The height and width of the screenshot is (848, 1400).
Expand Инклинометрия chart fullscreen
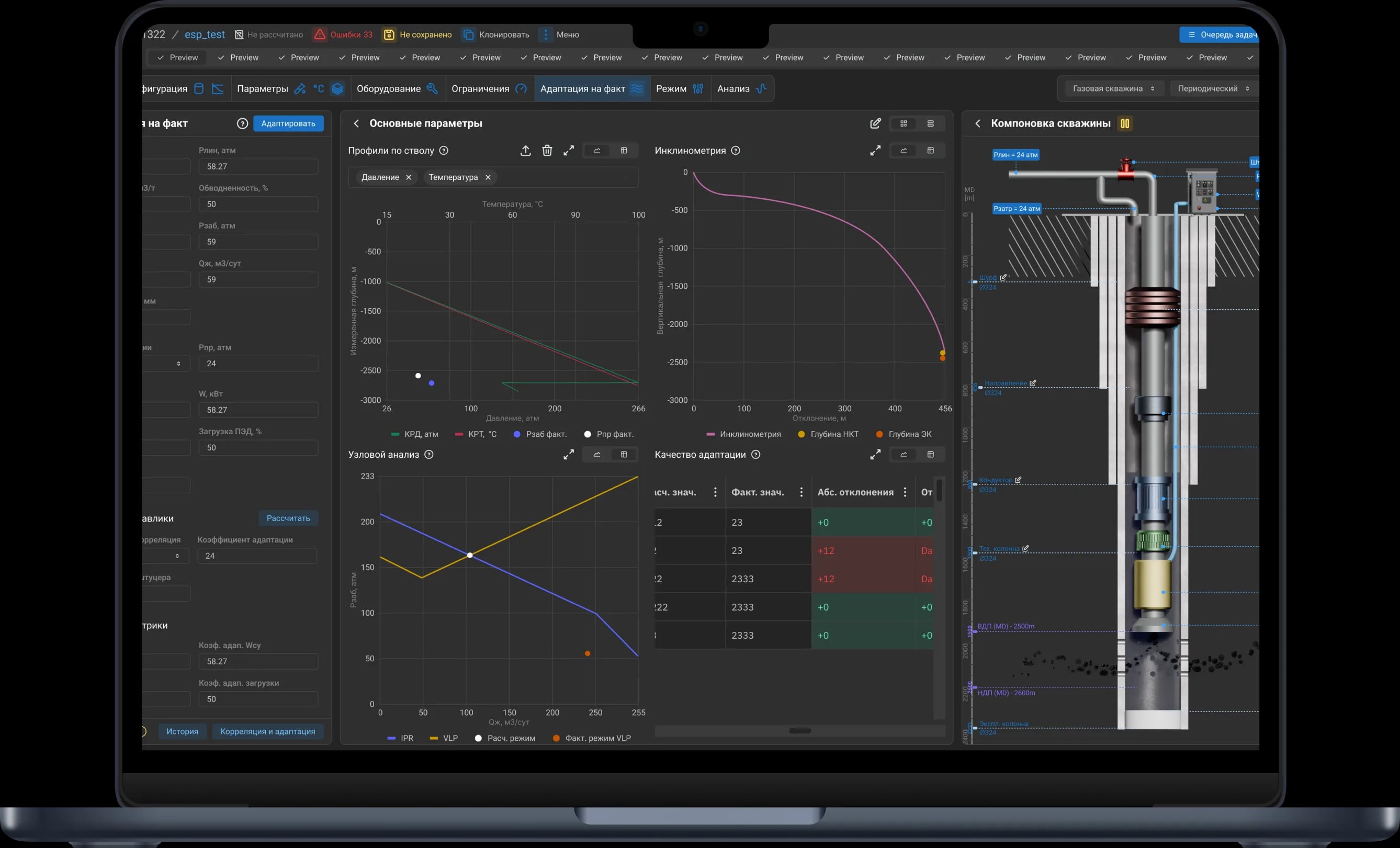click(x=876, y=151)
